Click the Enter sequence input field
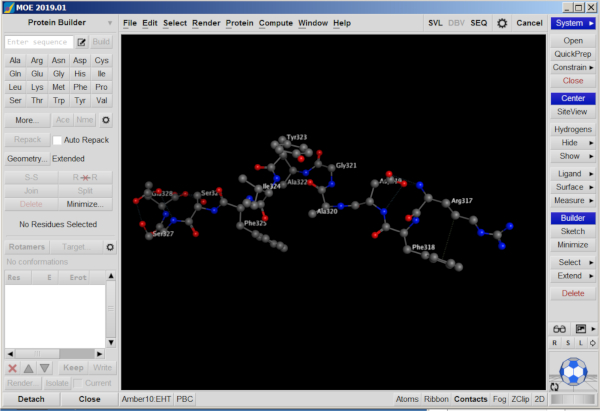 38,43
